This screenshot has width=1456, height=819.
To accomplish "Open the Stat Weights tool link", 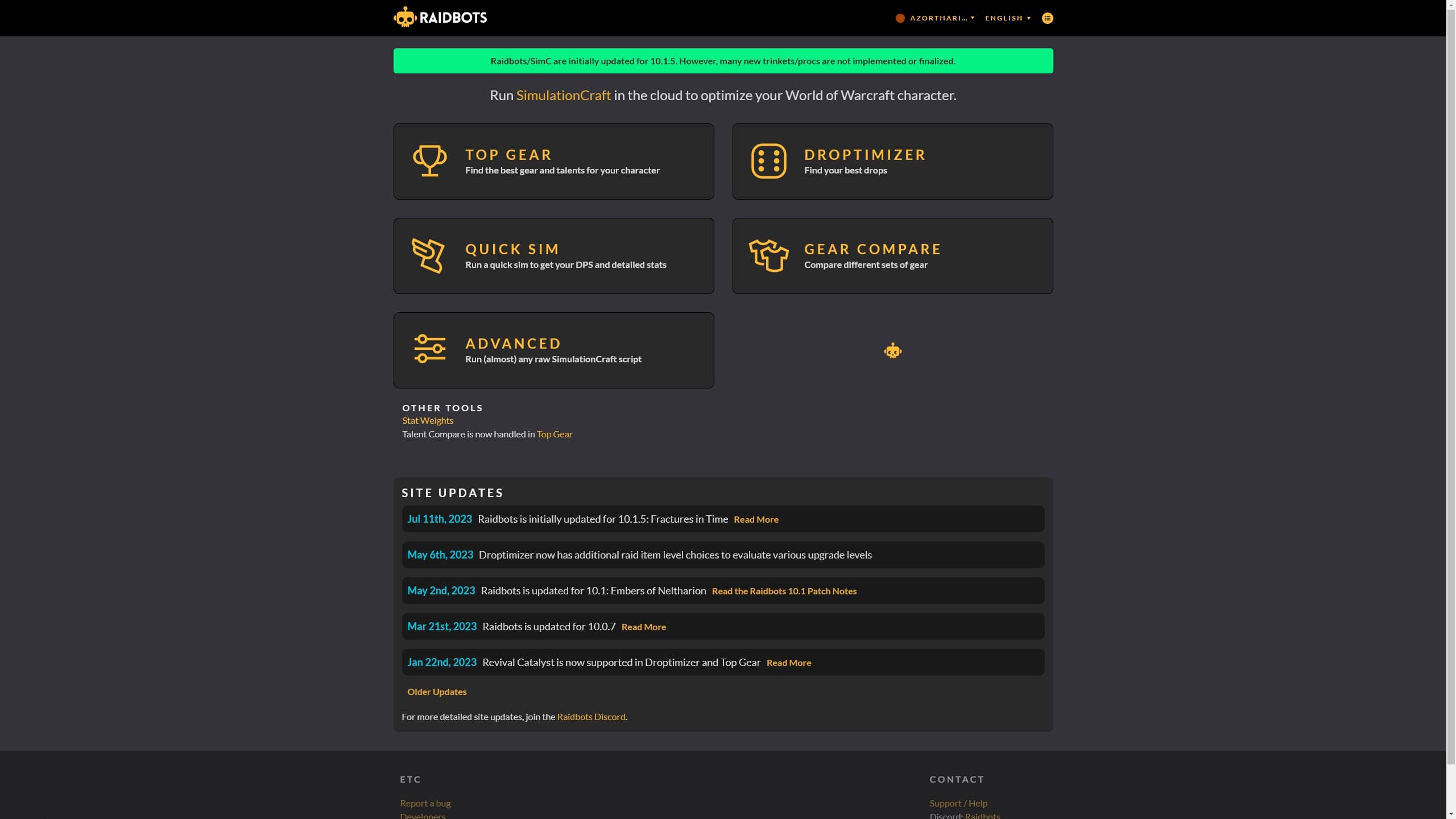I will point(427,420).
